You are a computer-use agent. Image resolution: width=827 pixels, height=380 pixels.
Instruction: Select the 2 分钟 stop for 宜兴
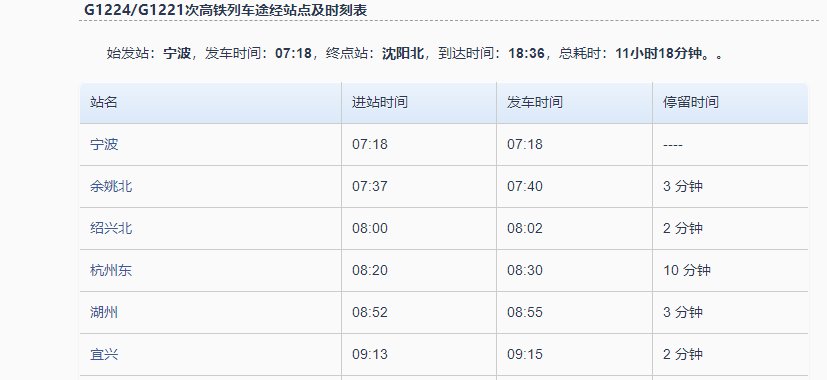pos(683,354)
